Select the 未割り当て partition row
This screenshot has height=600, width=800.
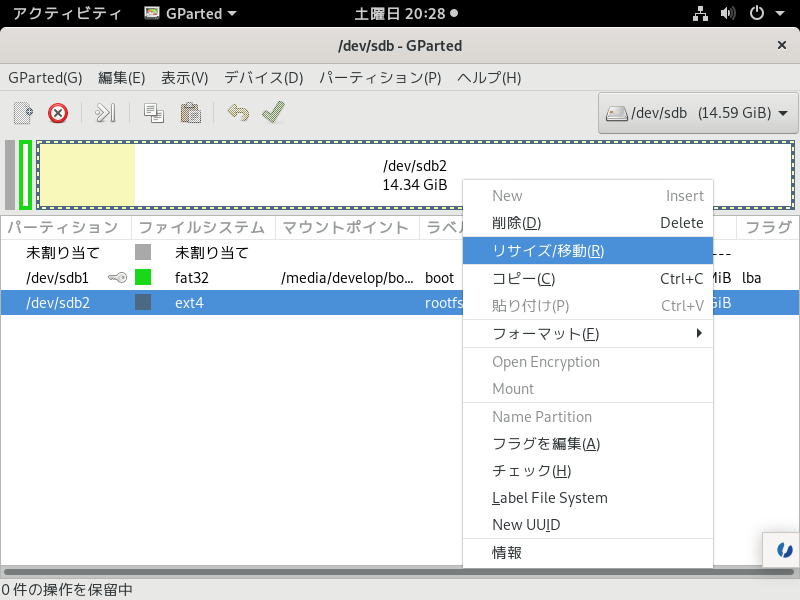point(400,253)
